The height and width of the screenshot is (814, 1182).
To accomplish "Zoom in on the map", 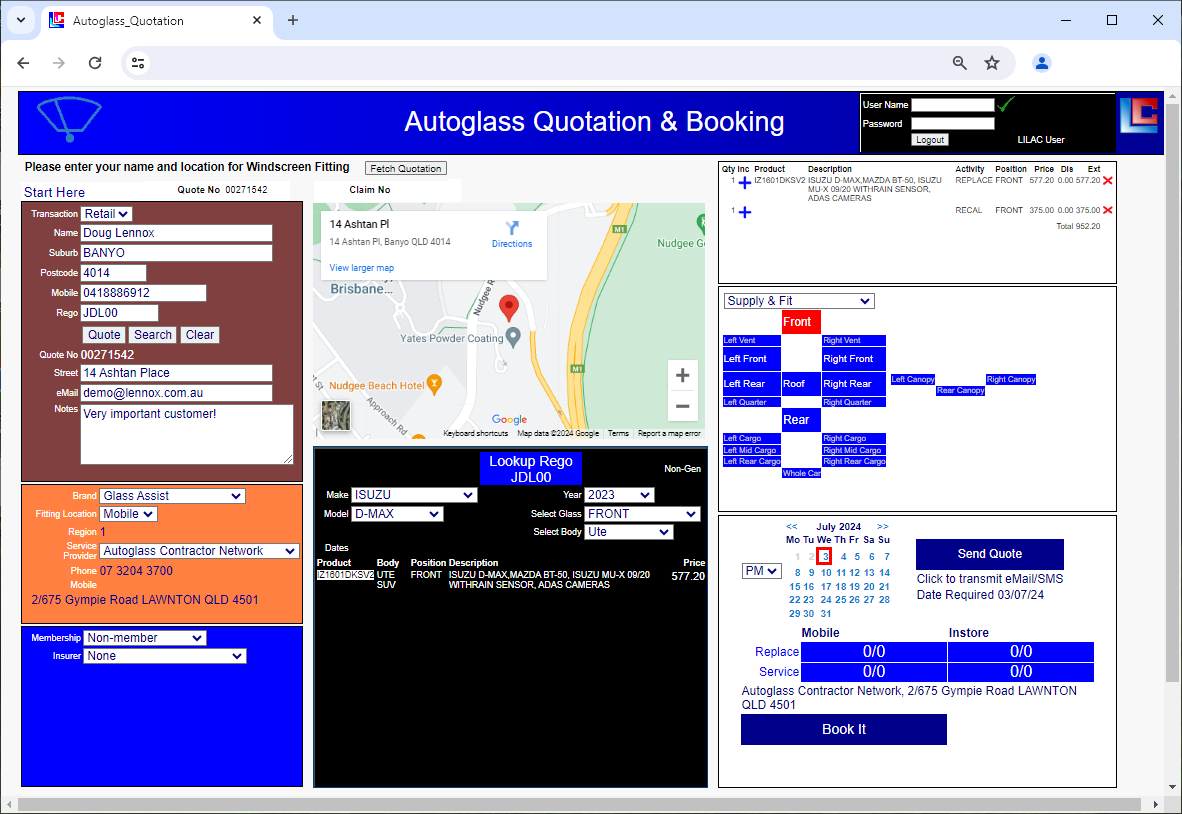I will [682, 375].
